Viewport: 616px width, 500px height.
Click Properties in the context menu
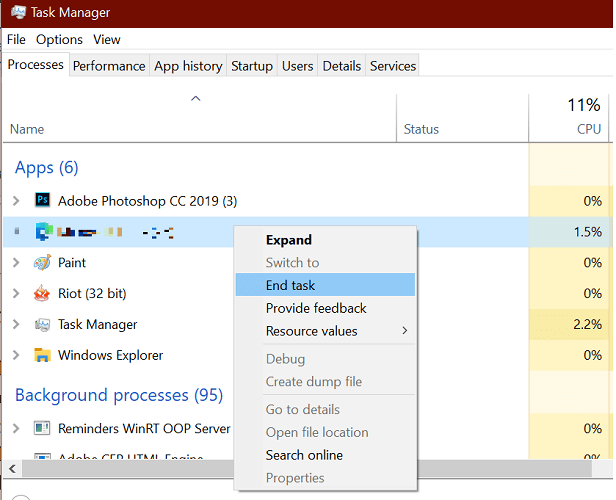(x=325, y=478)
